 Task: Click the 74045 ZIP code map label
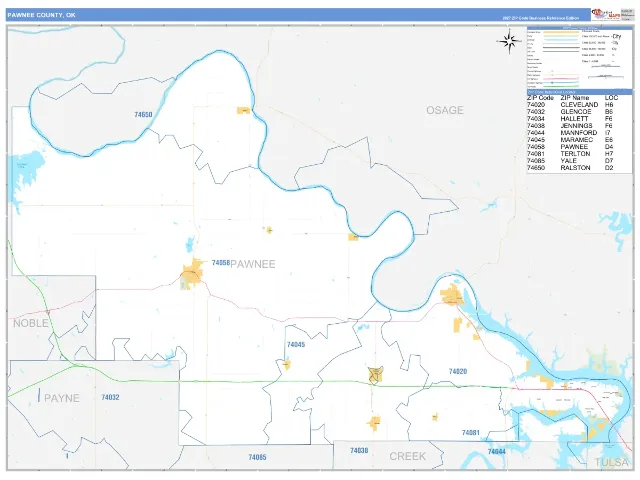(296, 344)
